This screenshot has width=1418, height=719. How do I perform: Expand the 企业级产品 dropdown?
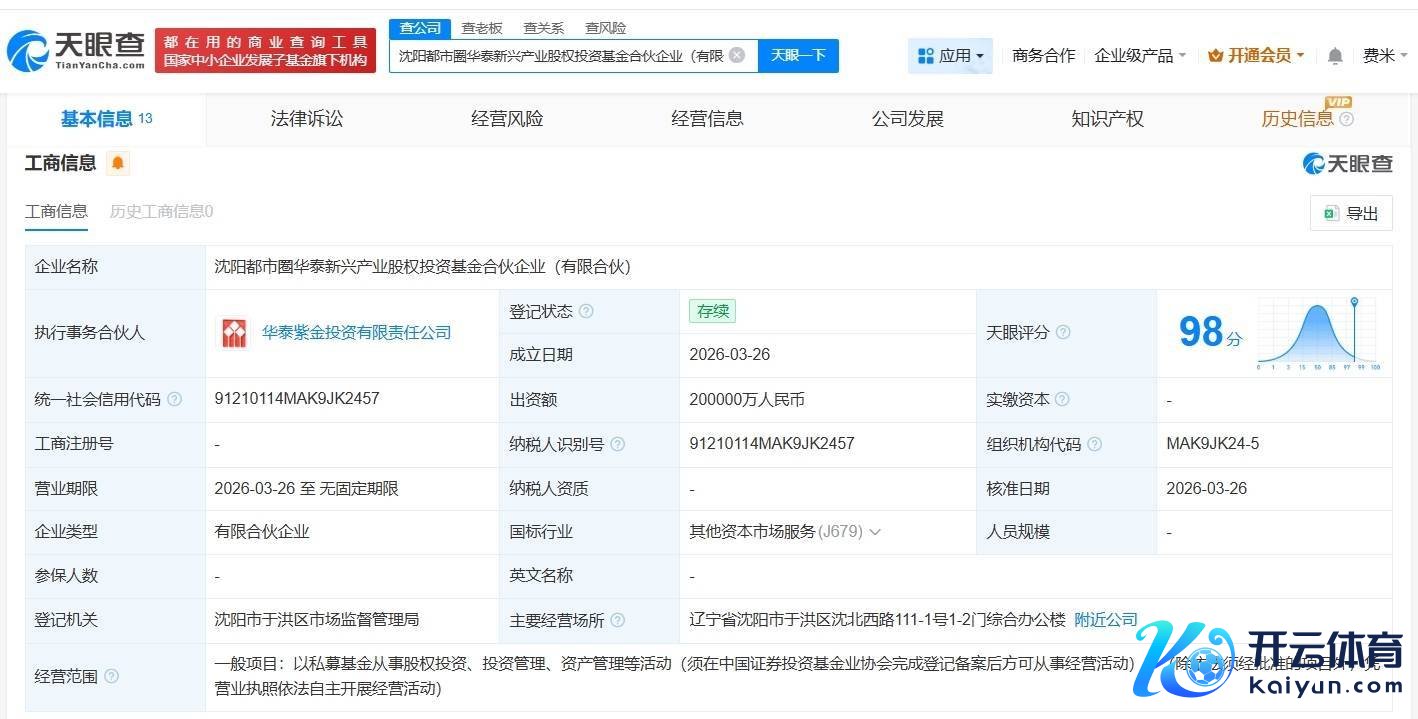point(1140,56)
